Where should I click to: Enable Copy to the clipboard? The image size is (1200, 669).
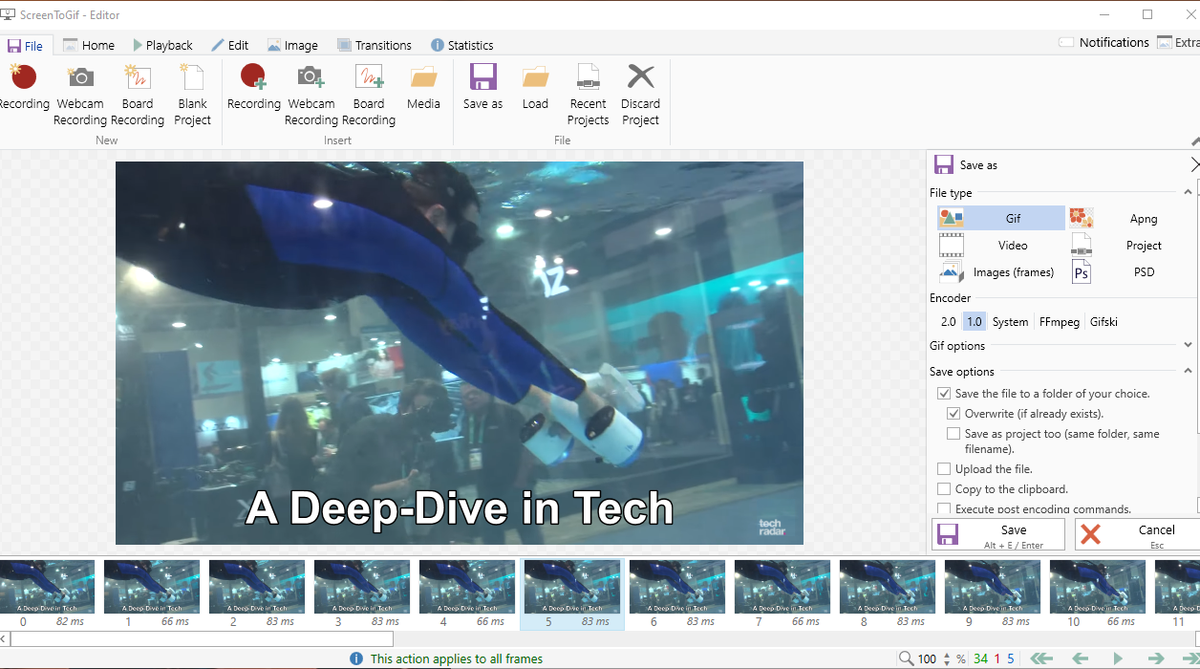(943, 488)
